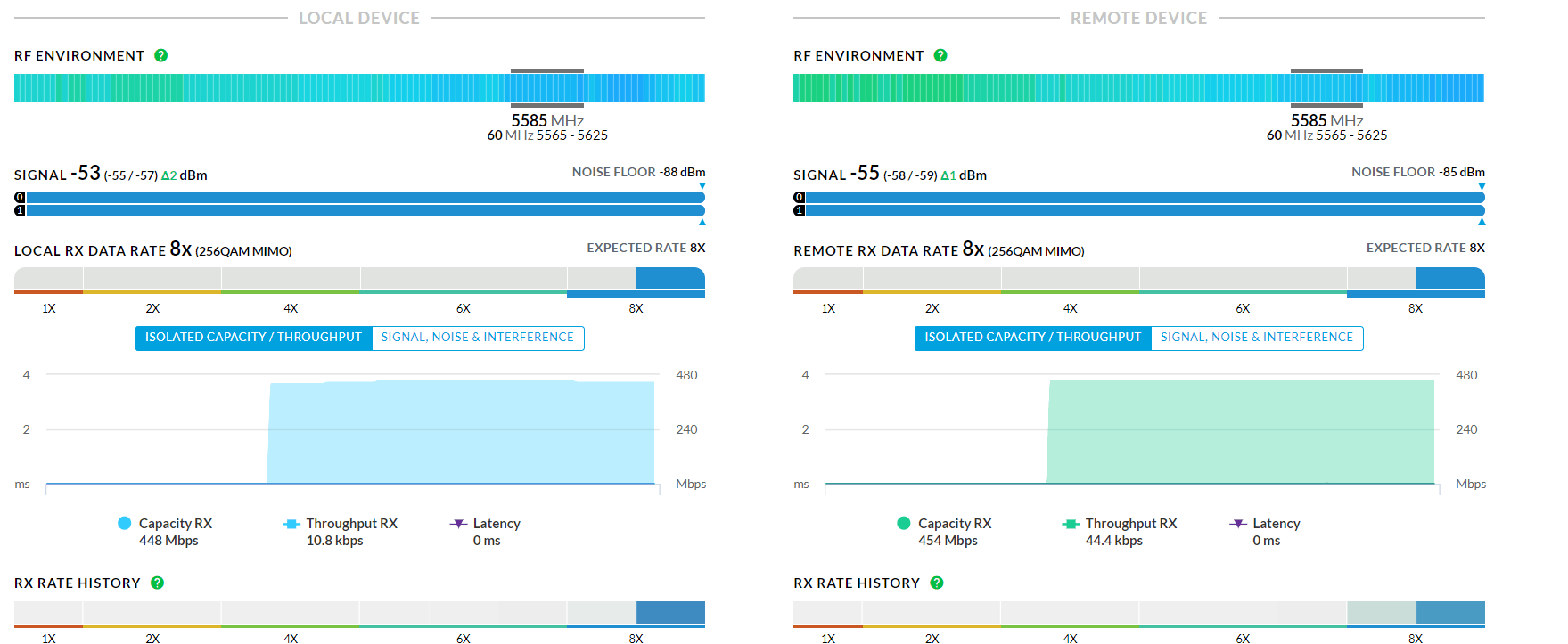This screenshot has width=1568, height=644.
Task: Click help icon beside local RF Environment
Action: tap(161, 55)
